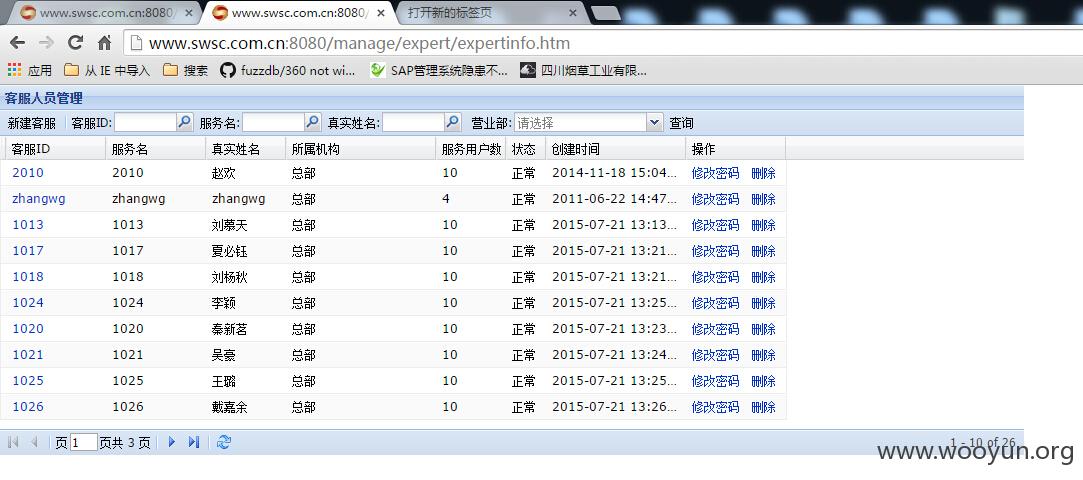1083x480 pixels.
Task: Sort by the 服务用户数 column header
Action: tap(471, 148)
